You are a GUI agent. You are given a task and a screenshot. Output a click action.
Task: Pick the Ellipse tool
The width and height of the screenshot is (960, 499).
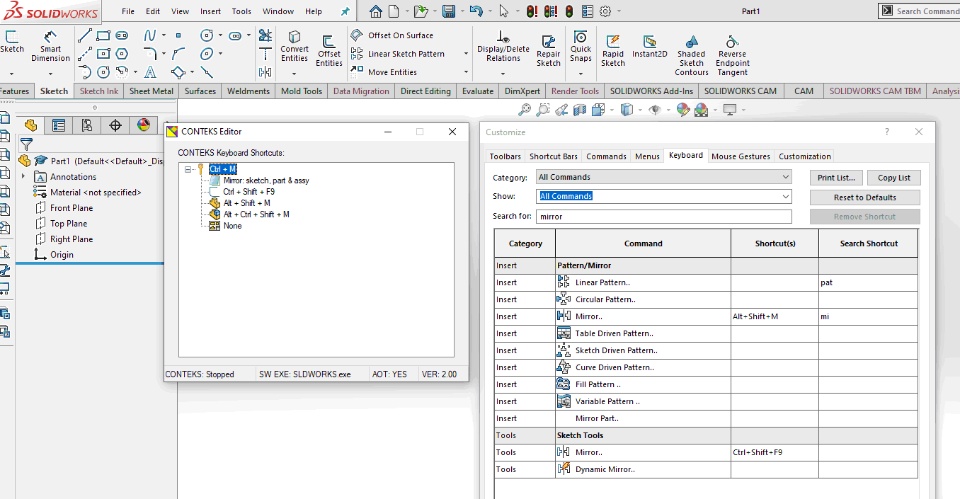click(x=207, y=54)
